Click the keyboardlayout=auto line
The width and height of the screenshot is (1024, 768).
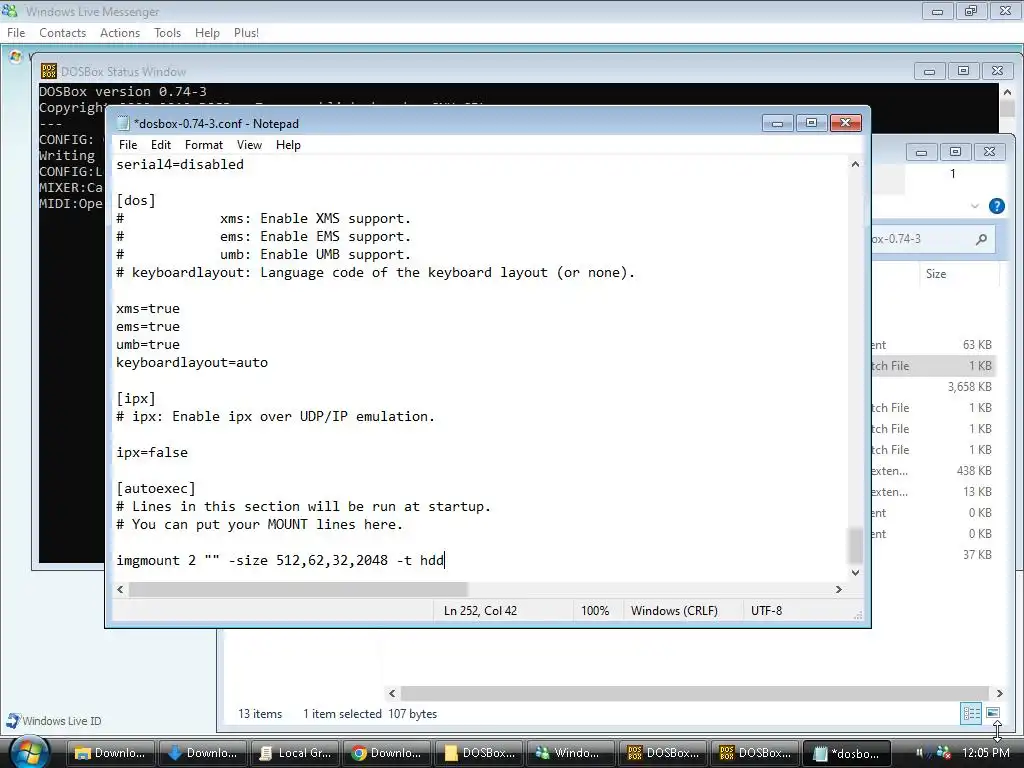tap(192, 362)
